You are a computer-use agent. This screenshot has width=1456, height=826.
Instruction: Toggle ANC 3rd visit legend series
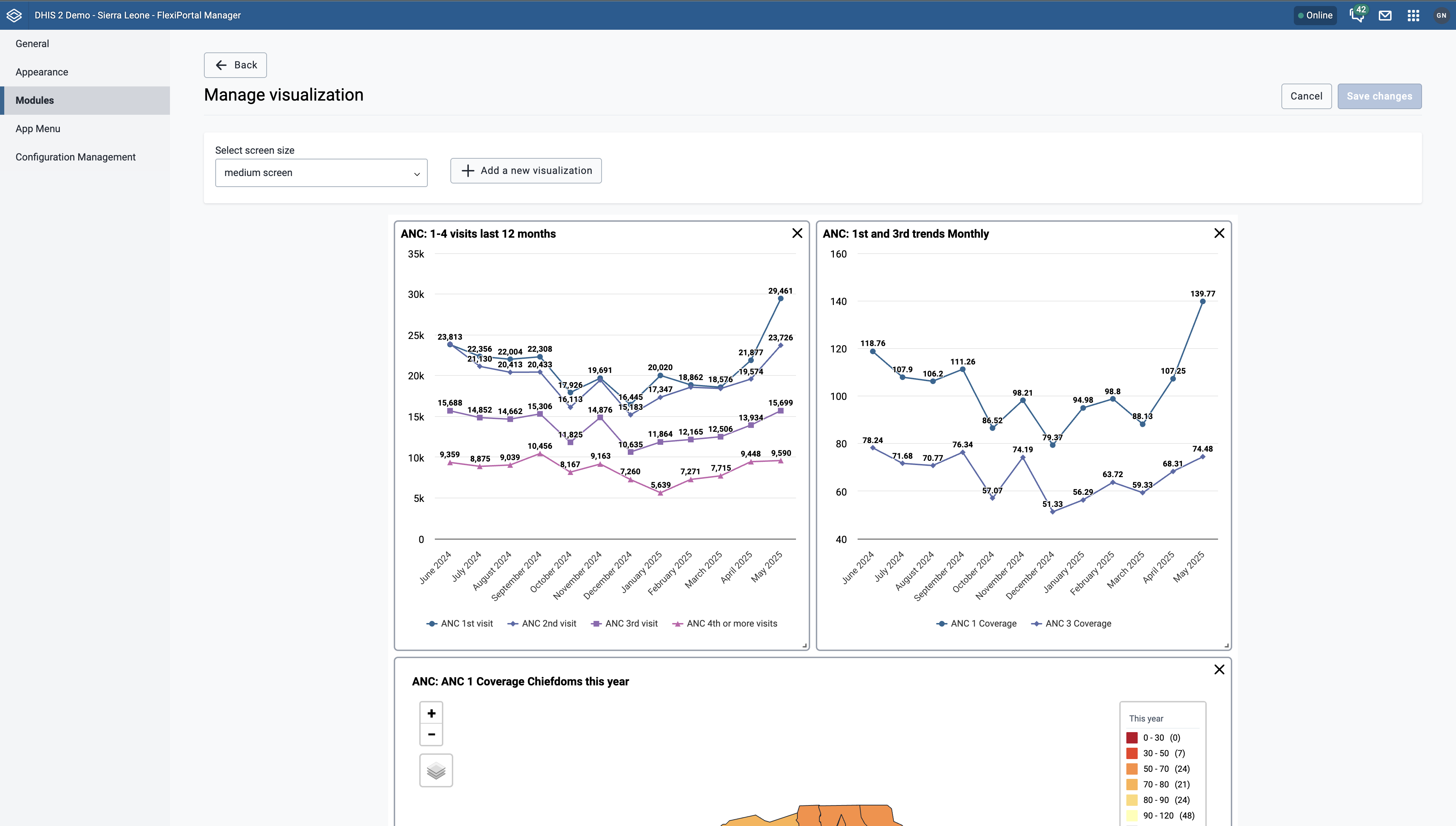pos(624,623)
